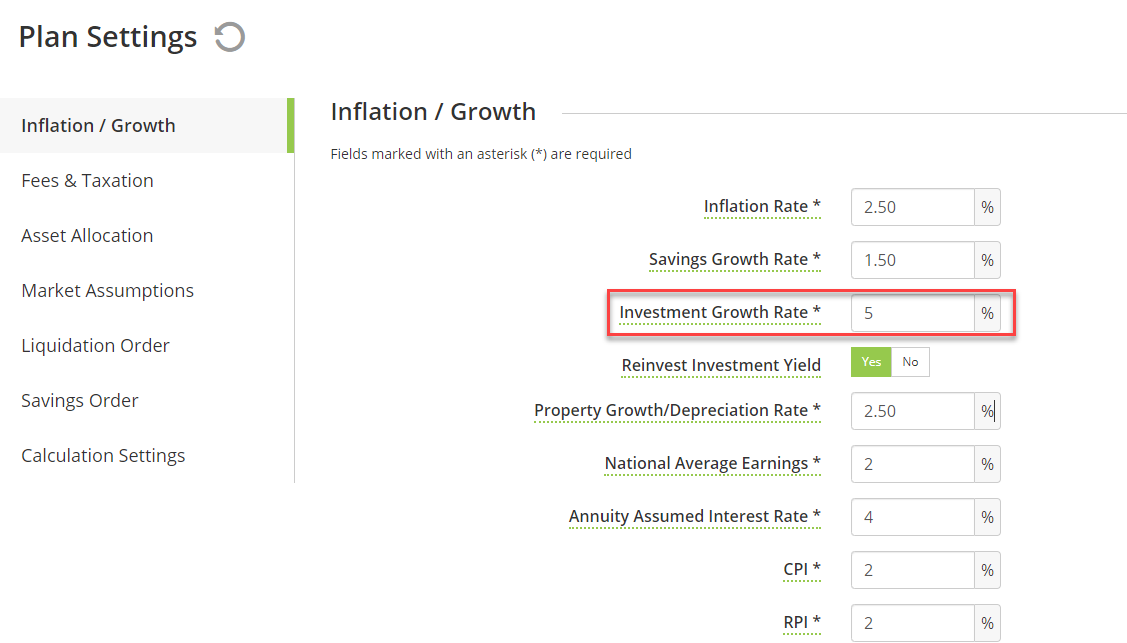Click the Reinvest Investment Yield label
The image size is (1127, 643).
(x=721, y=366)
